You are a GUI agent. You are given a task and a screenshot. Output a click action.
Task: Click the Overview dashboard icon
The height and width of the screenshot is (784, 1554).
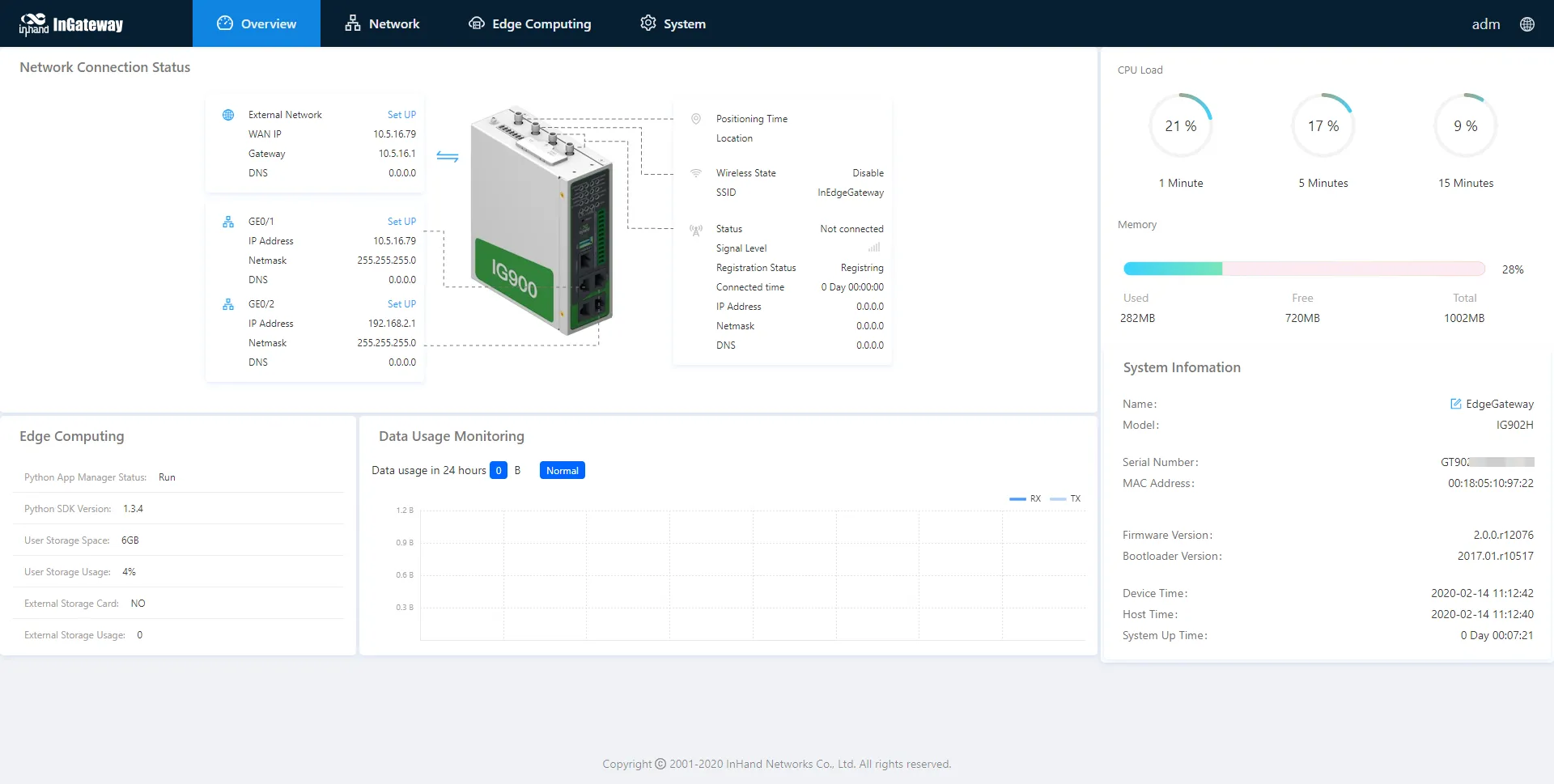[225, 23]
